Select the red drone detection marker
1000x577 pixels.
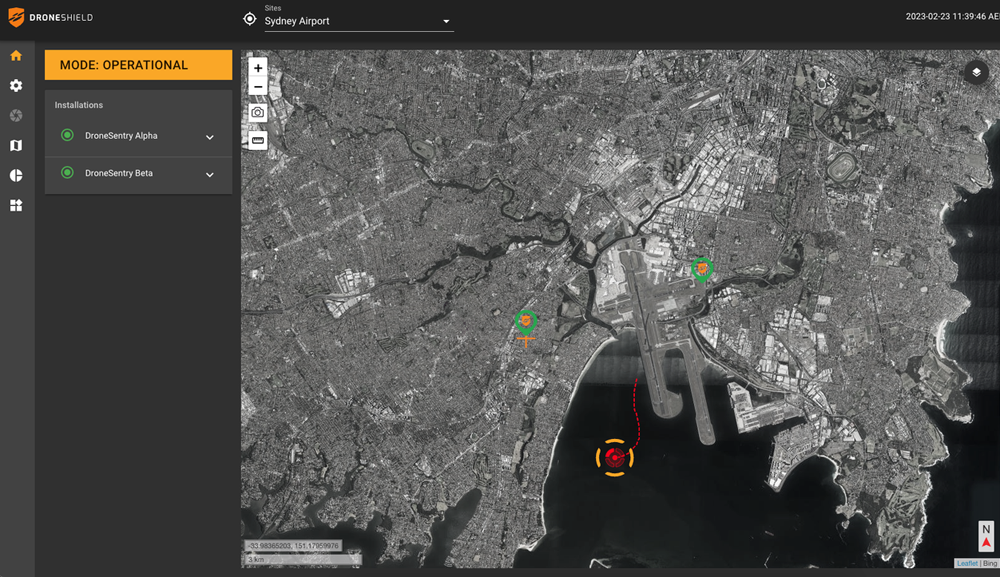(615, 457)
